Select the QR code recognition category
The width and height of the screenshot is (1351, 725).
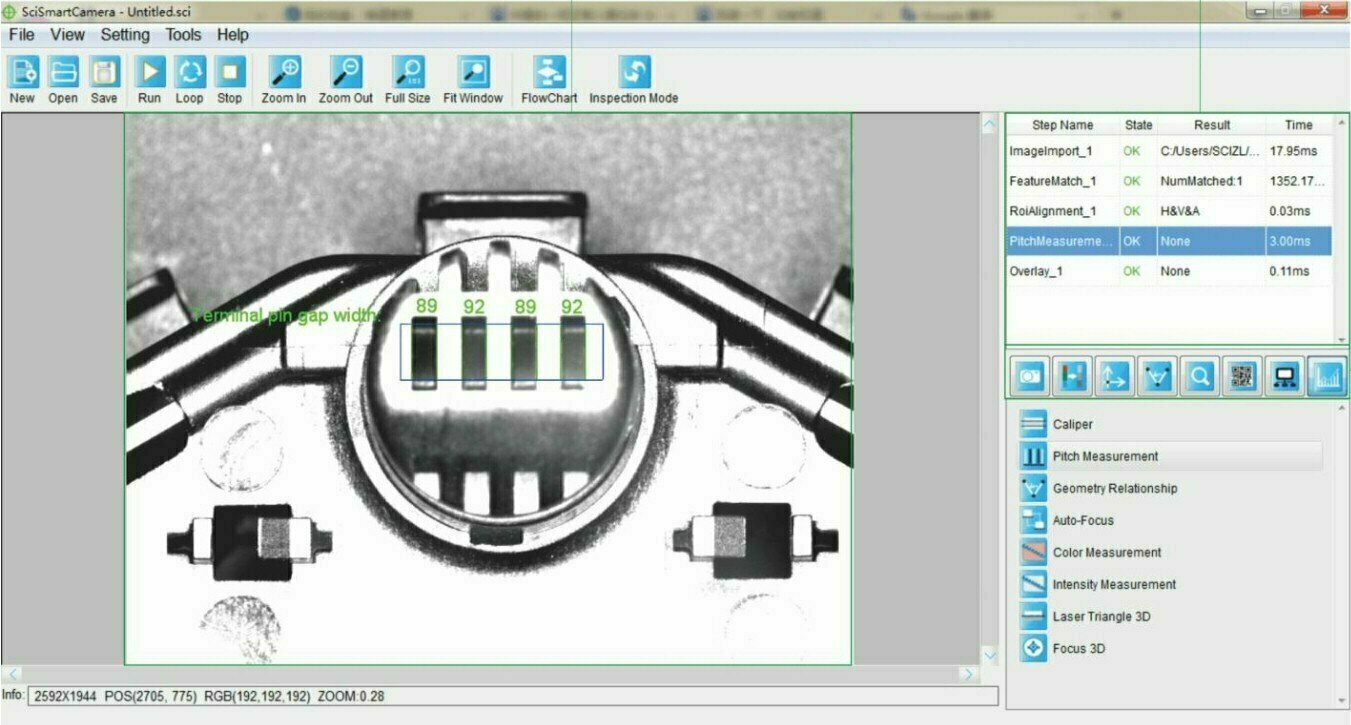[1242, 376]
